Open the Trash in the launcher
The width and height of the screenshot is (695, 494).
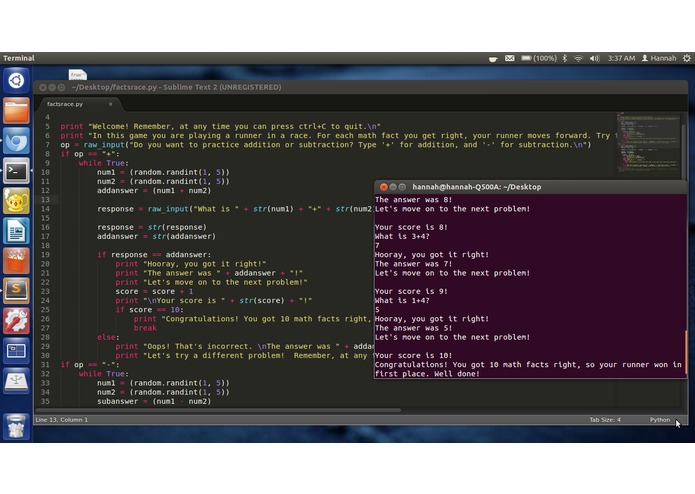click(16, 426)
